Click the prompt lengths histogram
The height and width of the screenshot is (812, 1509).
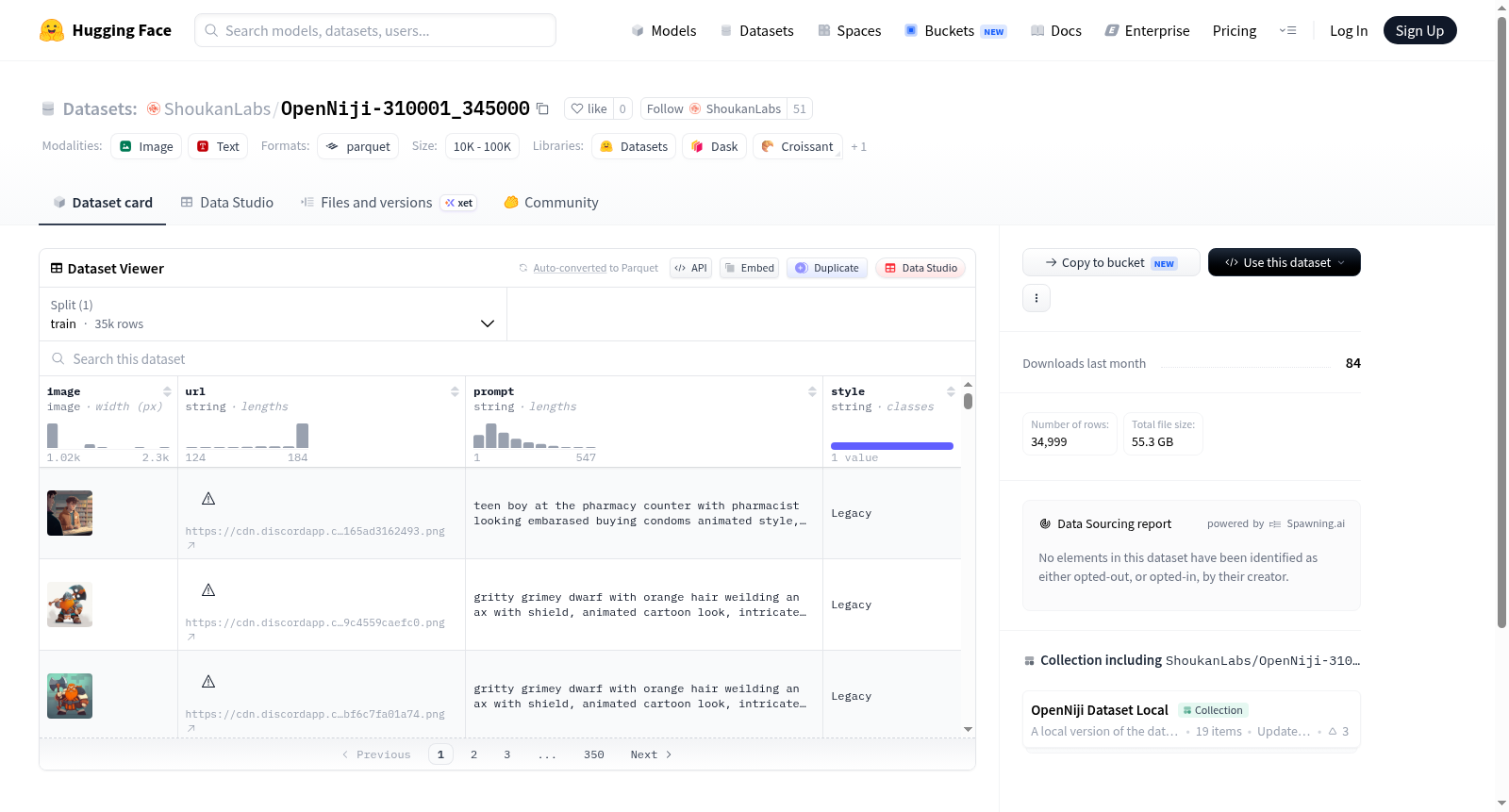(534, 436)
